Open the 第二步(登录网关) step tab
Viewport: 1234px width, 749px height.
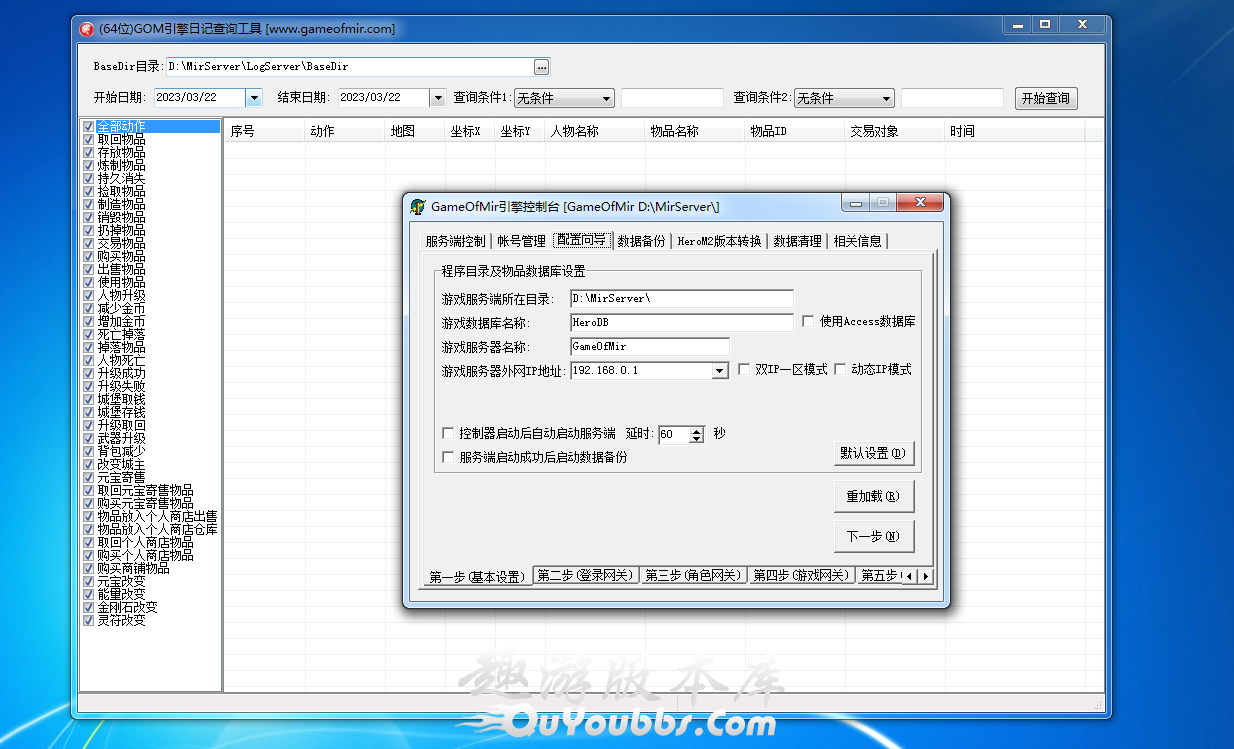tap(585, 576)
